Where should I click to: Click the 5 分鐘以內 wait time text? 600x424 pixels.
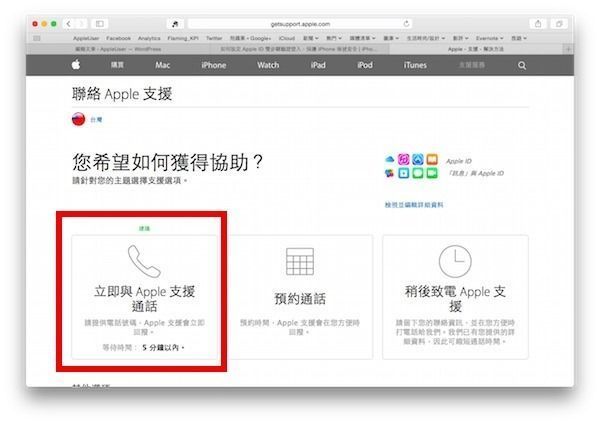point(163,347)
